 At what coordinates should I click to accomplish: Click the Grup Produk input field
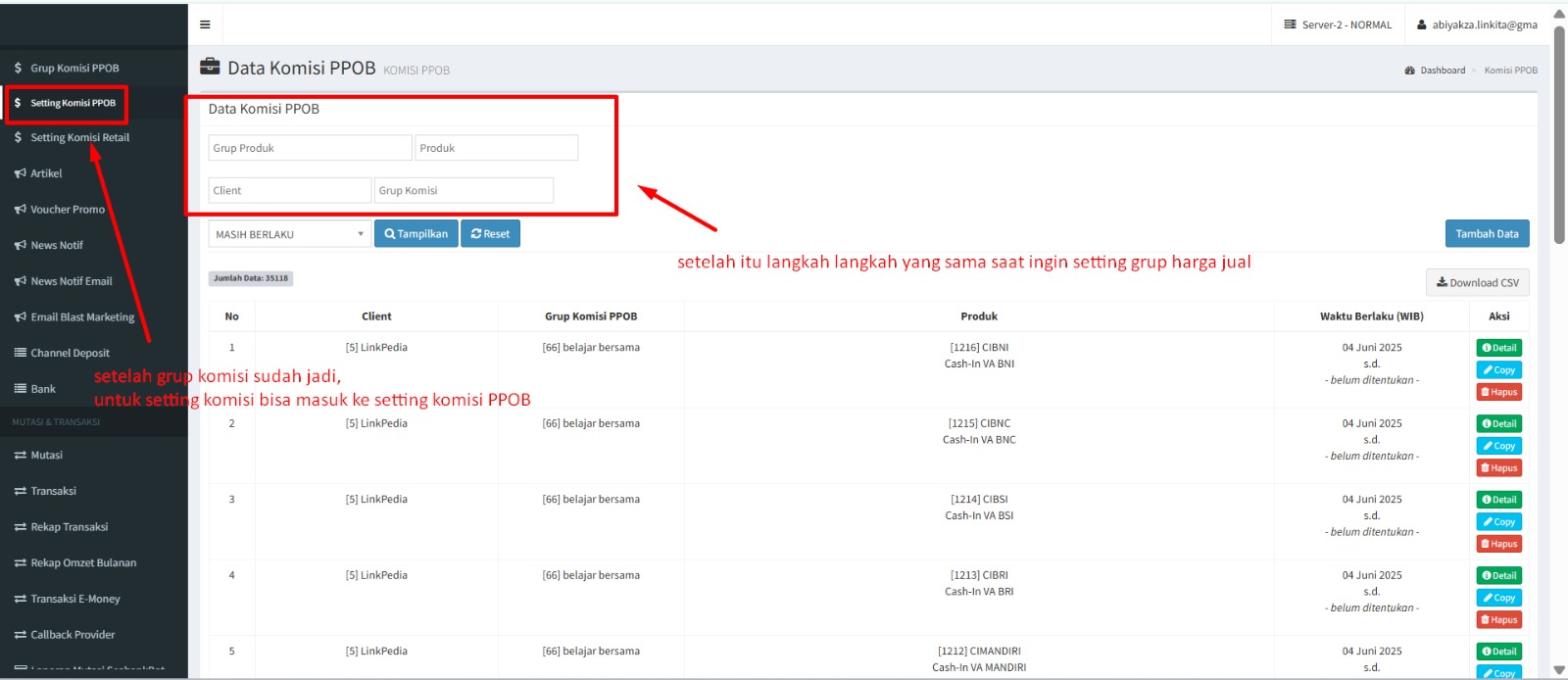[310, 148]
